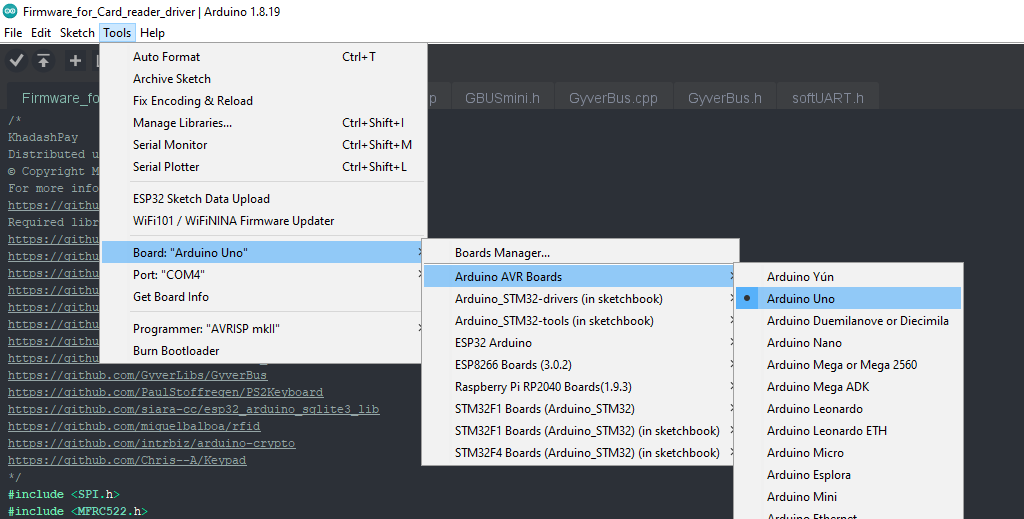
Task: Choose Archive Sketch menu entry
Action: pos(264,79)
